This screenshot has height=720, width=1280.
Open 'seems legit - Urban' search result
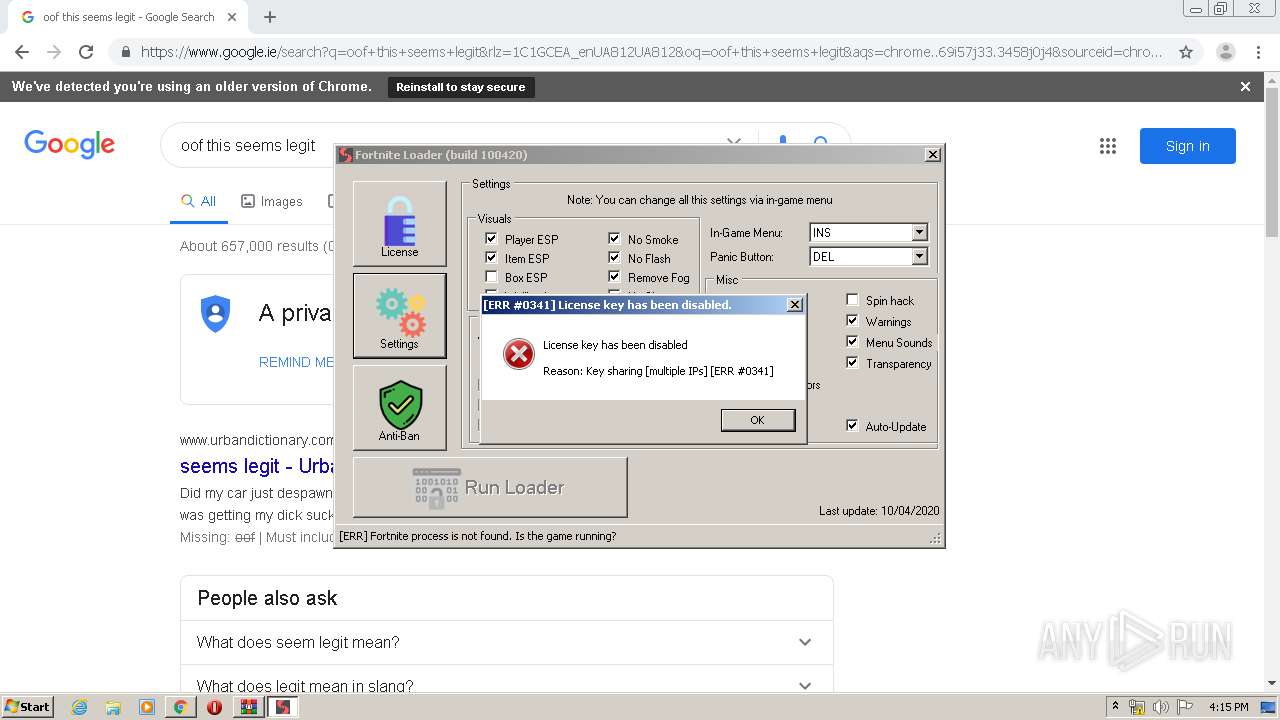click(x=257, y=466)
